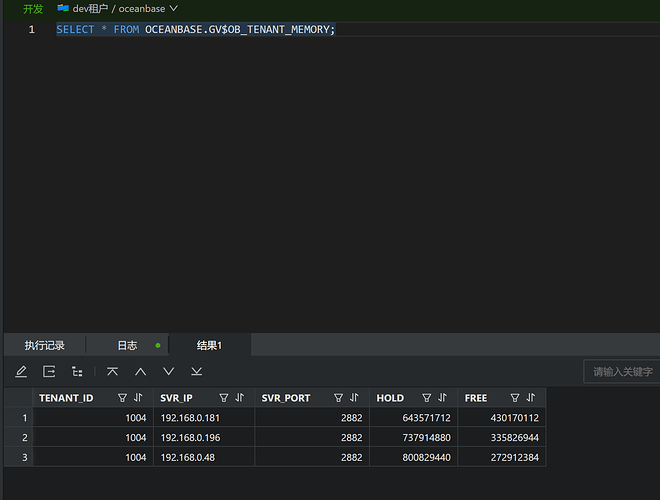Click the edit pencil icon in results toolbar

[x=21, y=372]
